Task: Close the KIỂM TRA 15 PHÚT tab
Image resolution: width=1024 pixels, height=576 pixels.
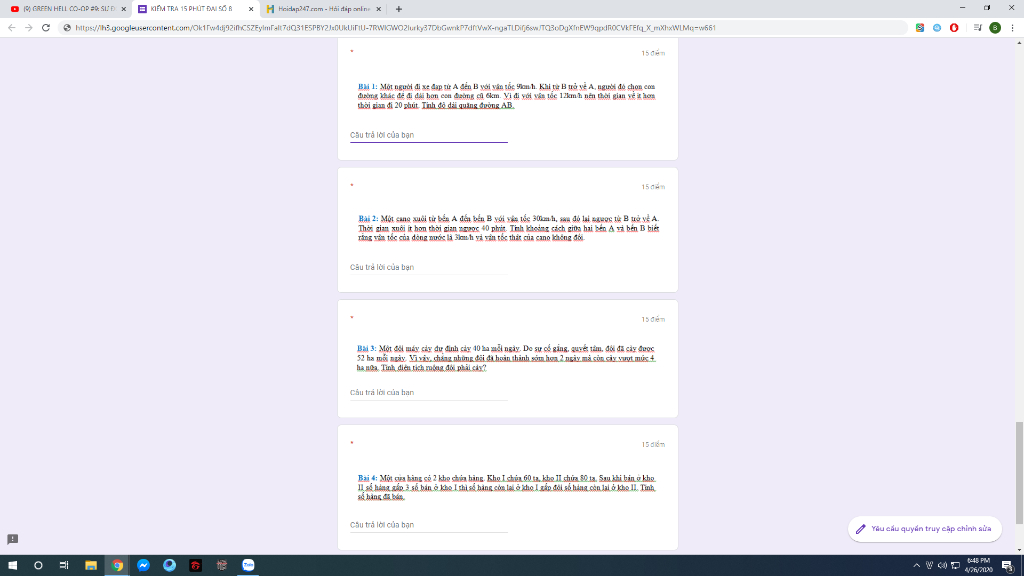Action: (x=251, y=9)
